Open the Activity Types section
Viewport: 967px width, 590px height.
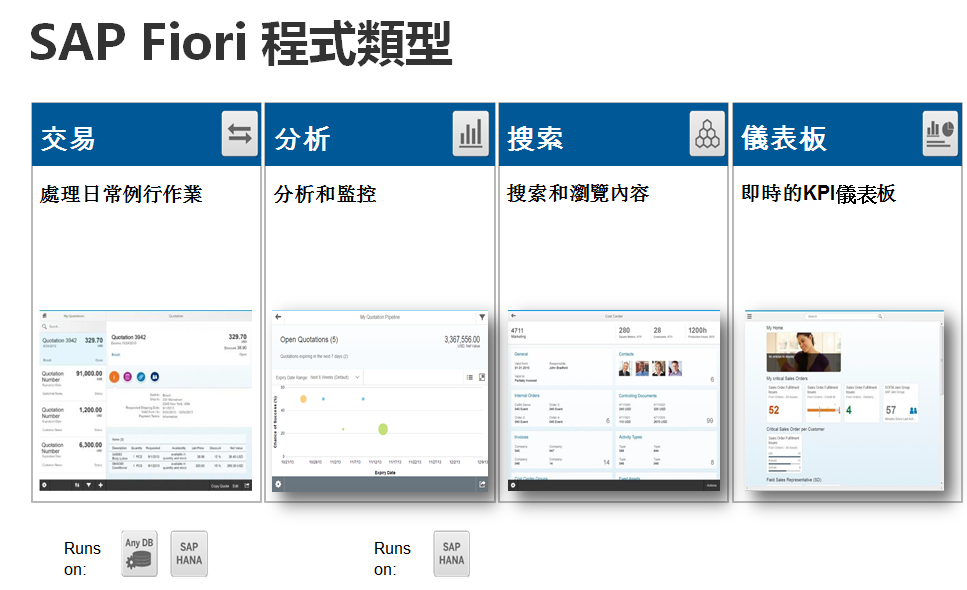(665, 450)
